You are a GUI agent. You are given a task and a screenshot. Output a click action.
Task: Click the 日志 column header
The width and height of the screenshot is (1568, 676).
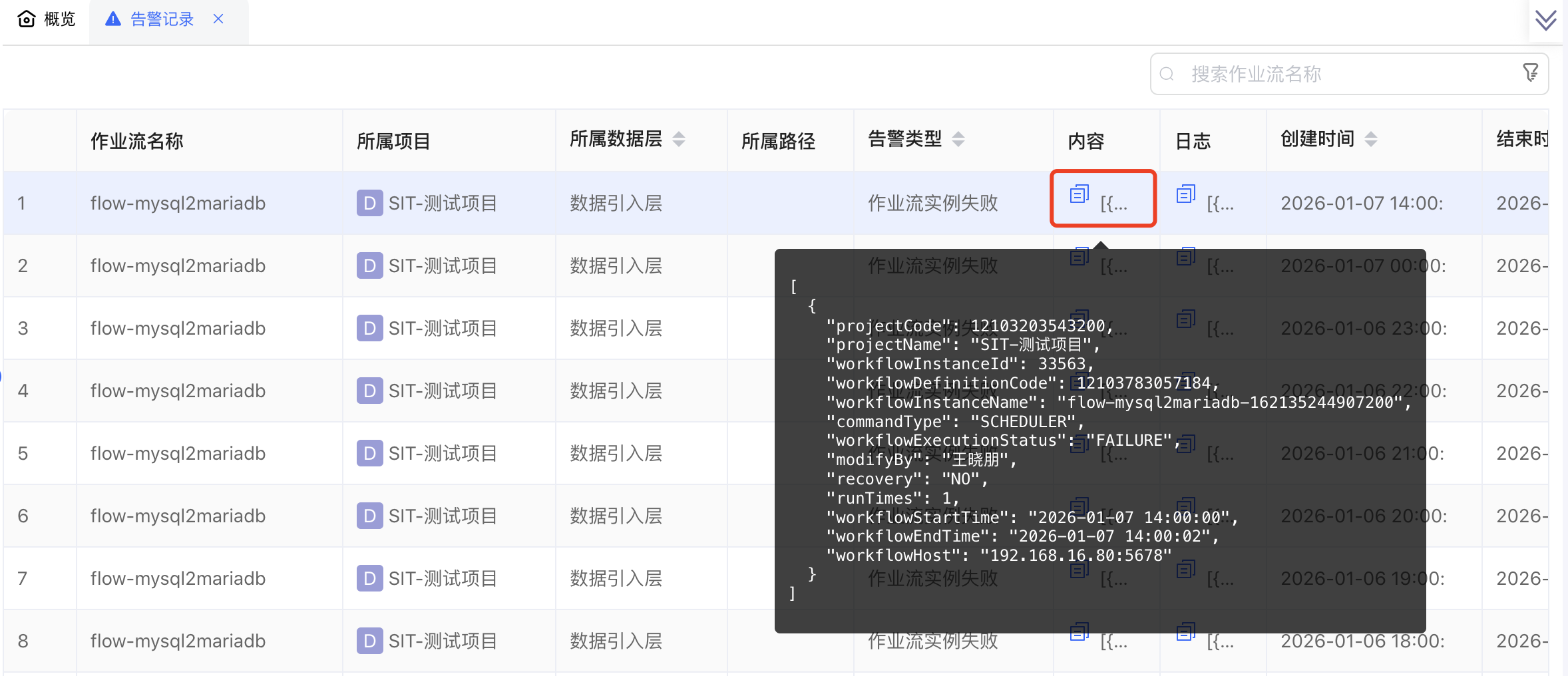[x=1193, y=141]
